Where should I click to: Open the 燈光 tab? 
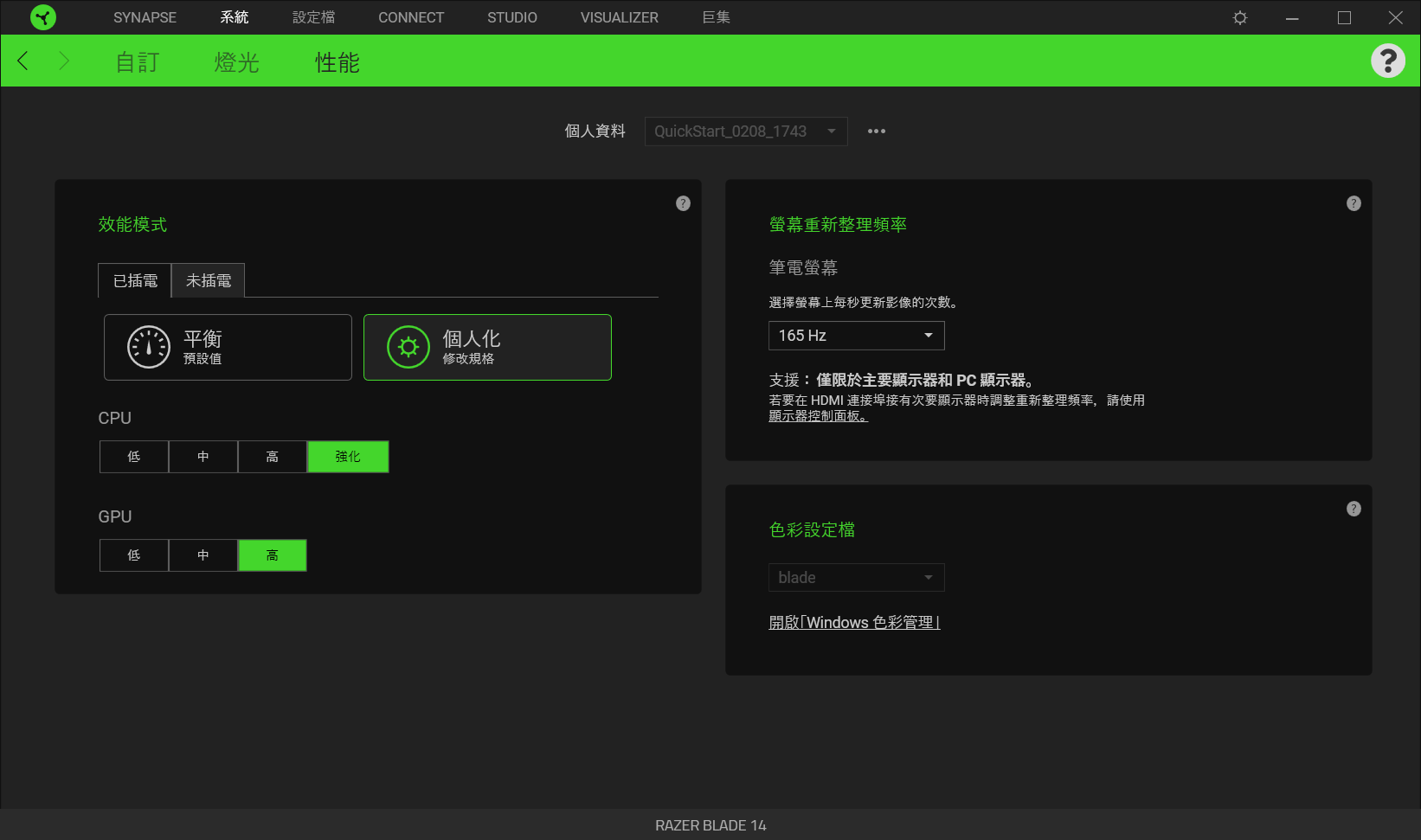click(x=236, y=62)
